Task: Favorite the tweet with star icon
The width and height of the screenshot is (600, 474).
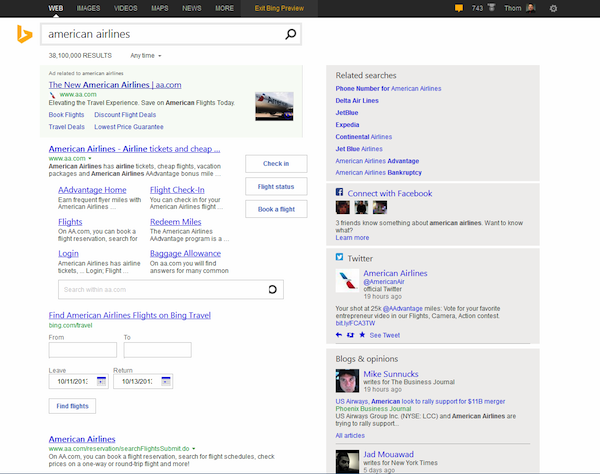Action: pyautogui.click(x=362, y=335)
